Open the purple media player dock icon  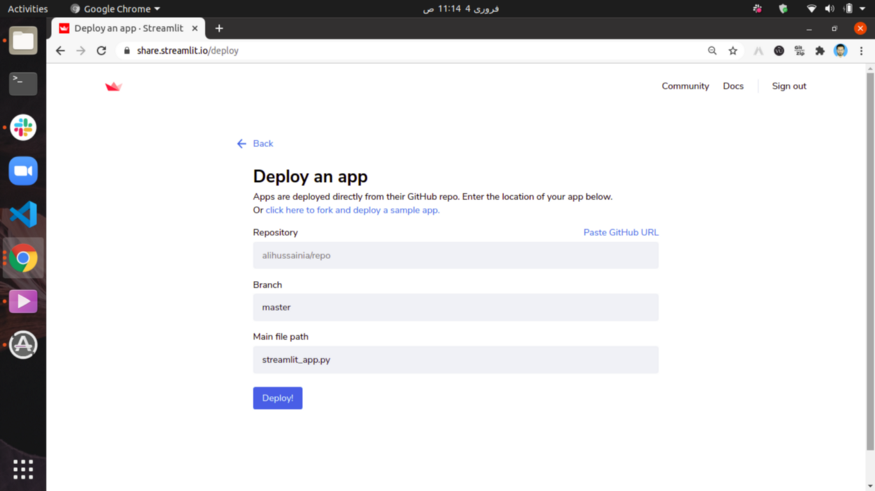[23, 301]
